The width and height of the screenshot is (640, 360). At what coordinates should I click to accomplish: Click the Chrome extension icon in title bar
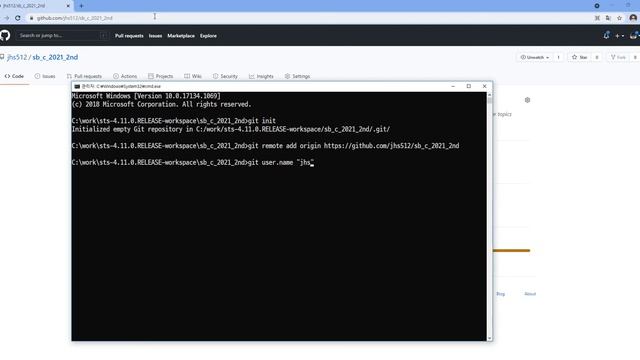[x=597, y=6]
